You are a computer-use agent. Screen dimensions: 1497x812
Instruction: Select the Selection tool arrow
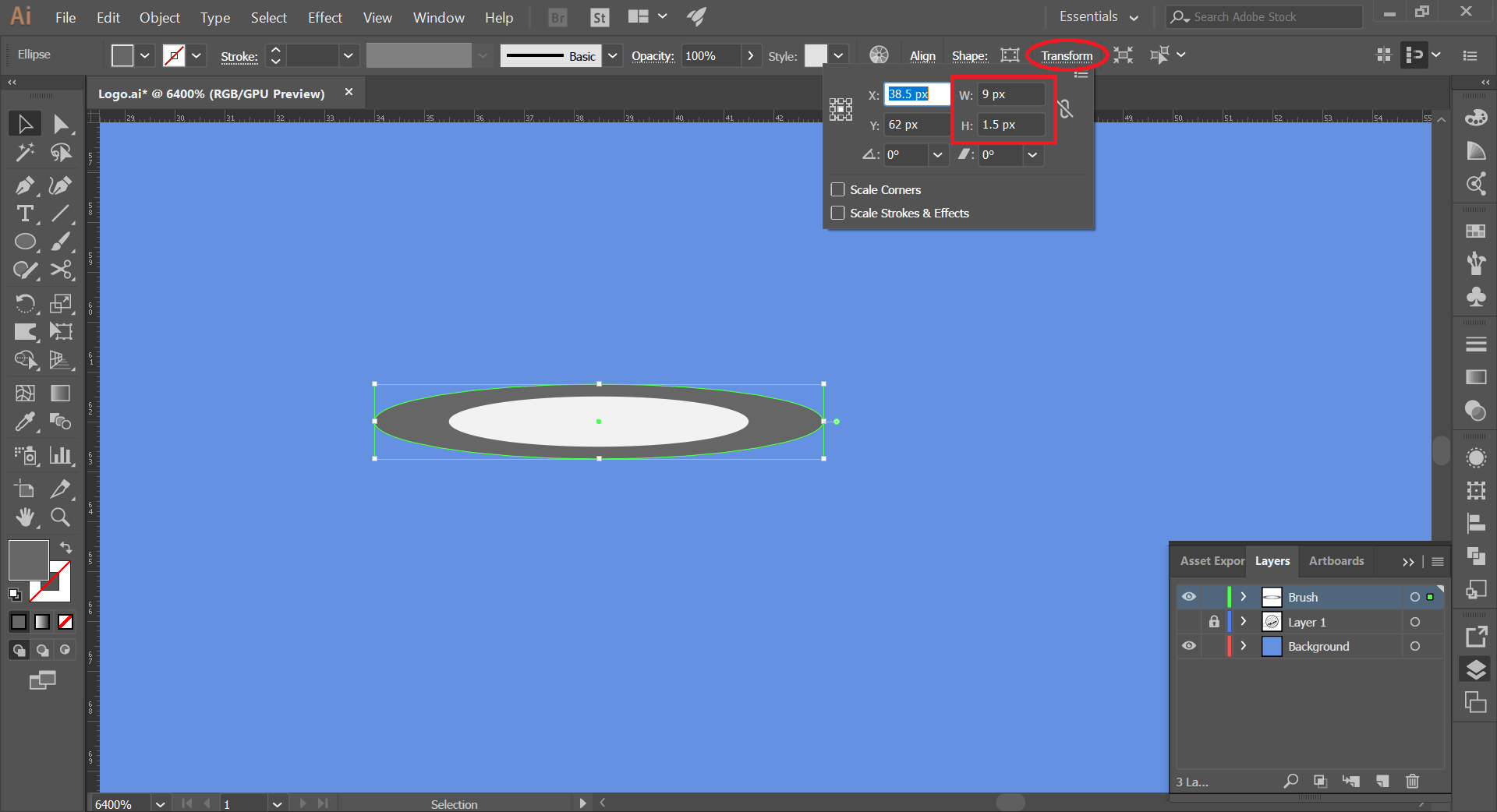(25, 124)
